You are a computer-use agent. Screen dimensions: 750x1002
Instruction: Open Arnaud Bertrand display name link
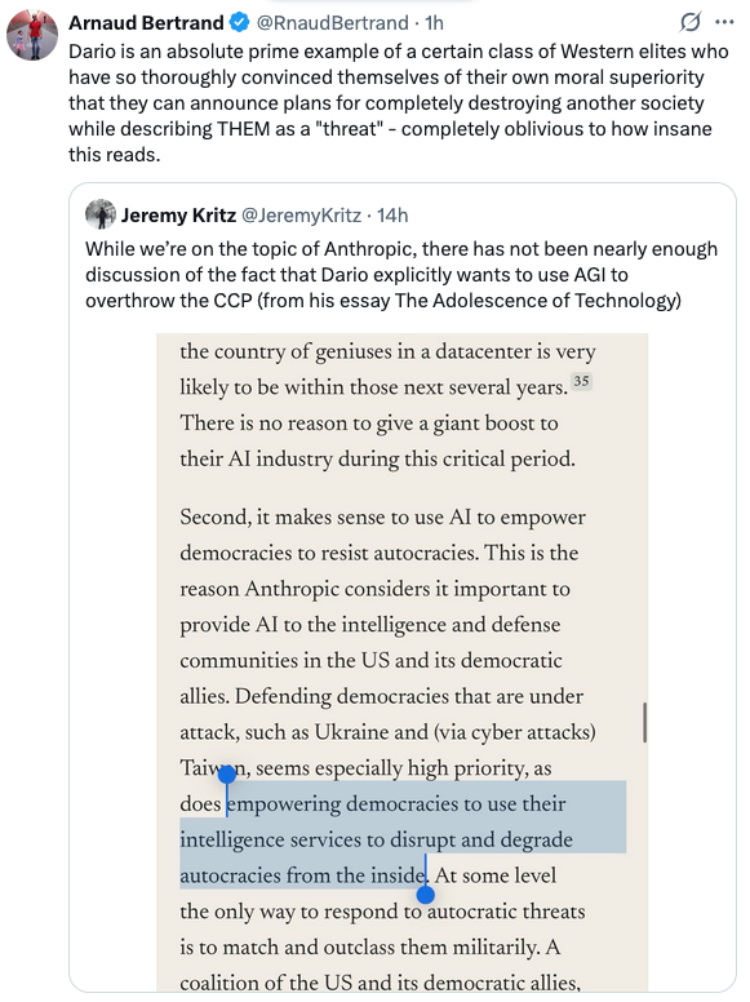coord(146,23)
